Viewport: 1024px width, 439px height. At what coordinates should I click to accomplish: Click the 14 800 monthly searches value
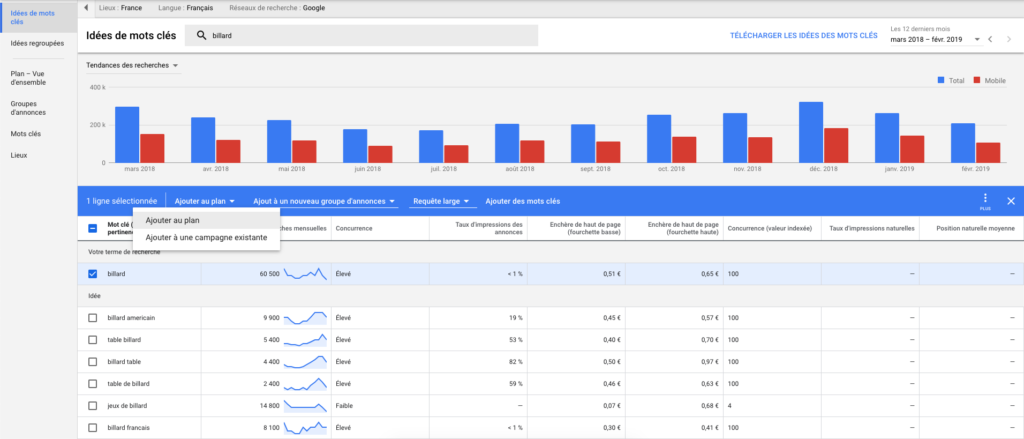[x=269, y=406]
